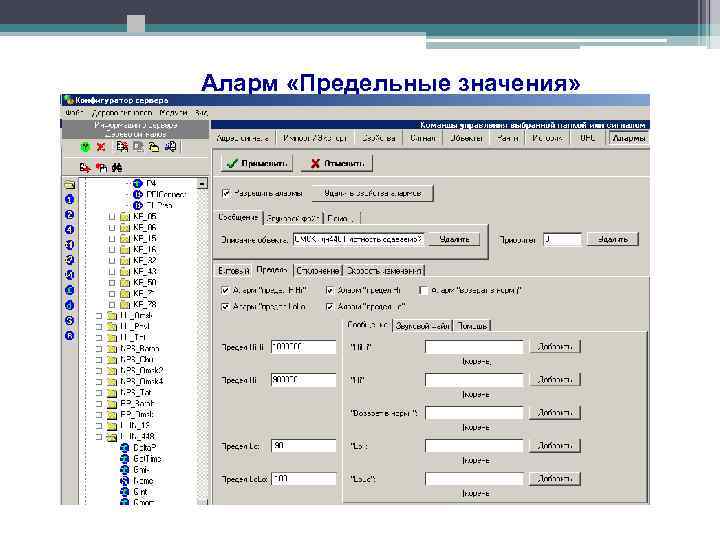This screenshot has width=720, height=540.
Task: Open the Помощь tab in limits message panel
Action: coord(472,326)
